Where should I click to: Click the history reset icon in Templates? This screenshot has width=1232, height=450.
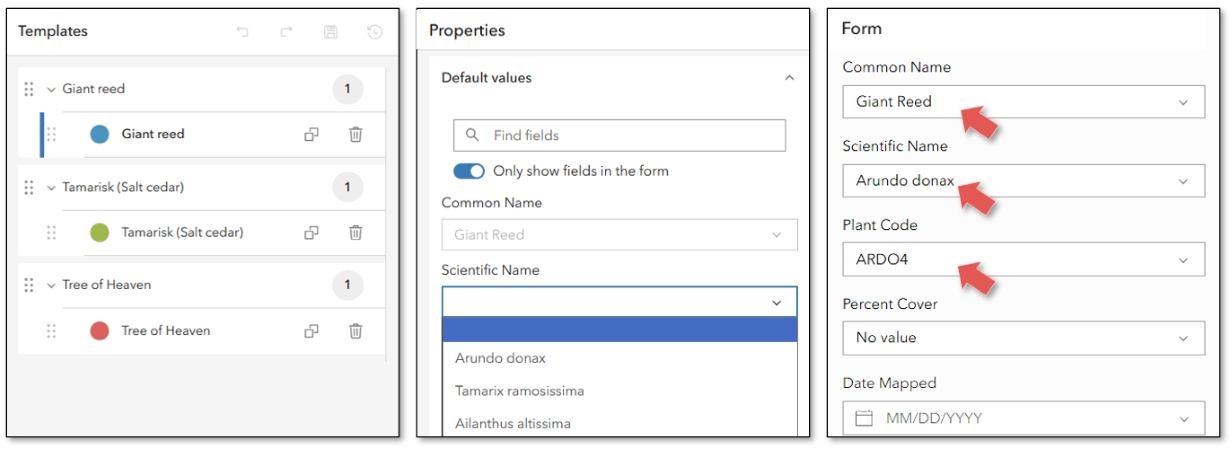click(x=375, y=32)
